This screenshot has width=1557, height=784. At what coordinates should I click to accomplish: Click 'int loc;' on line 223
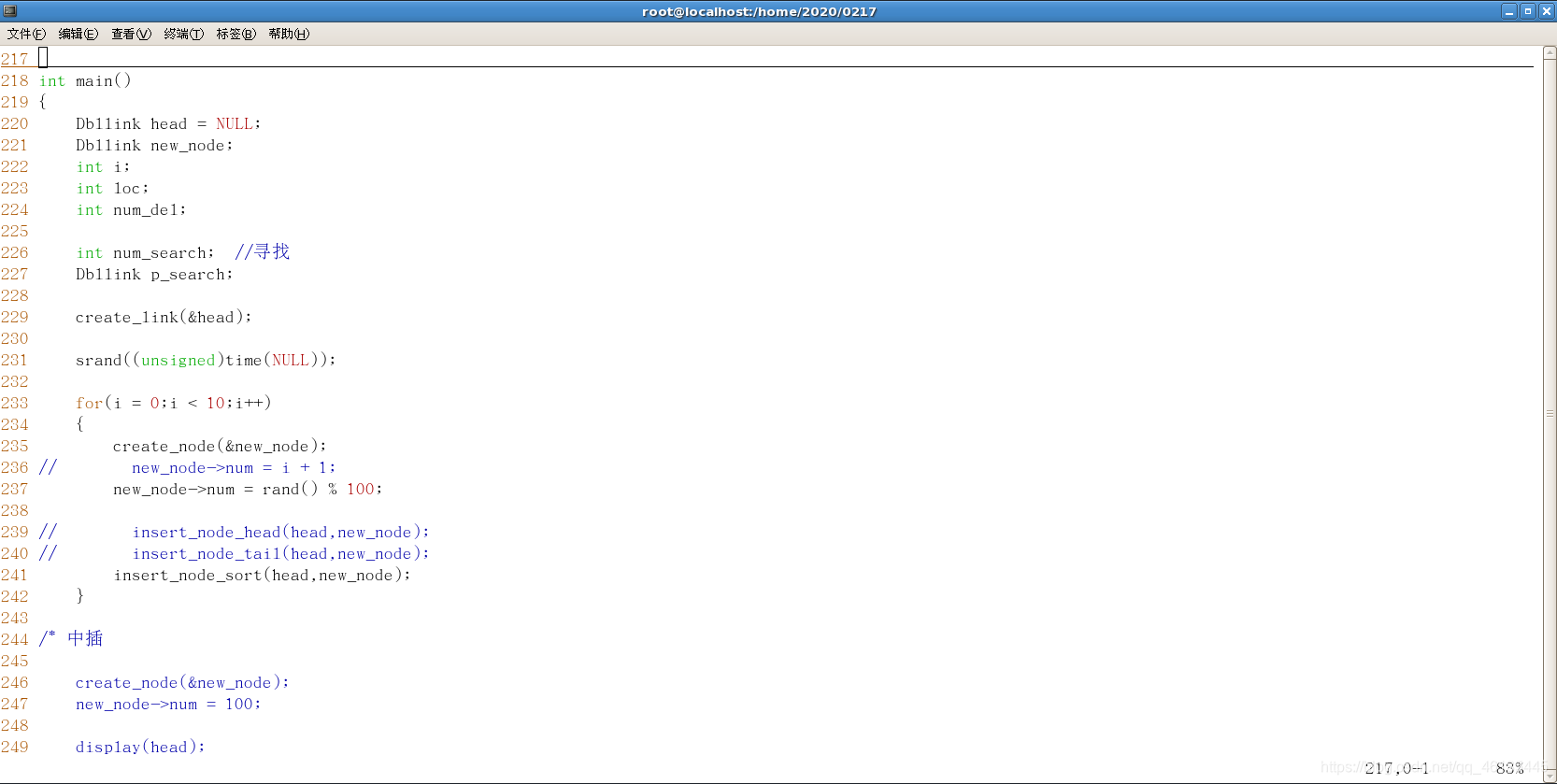pyautogui.click(x=112, y=189)
